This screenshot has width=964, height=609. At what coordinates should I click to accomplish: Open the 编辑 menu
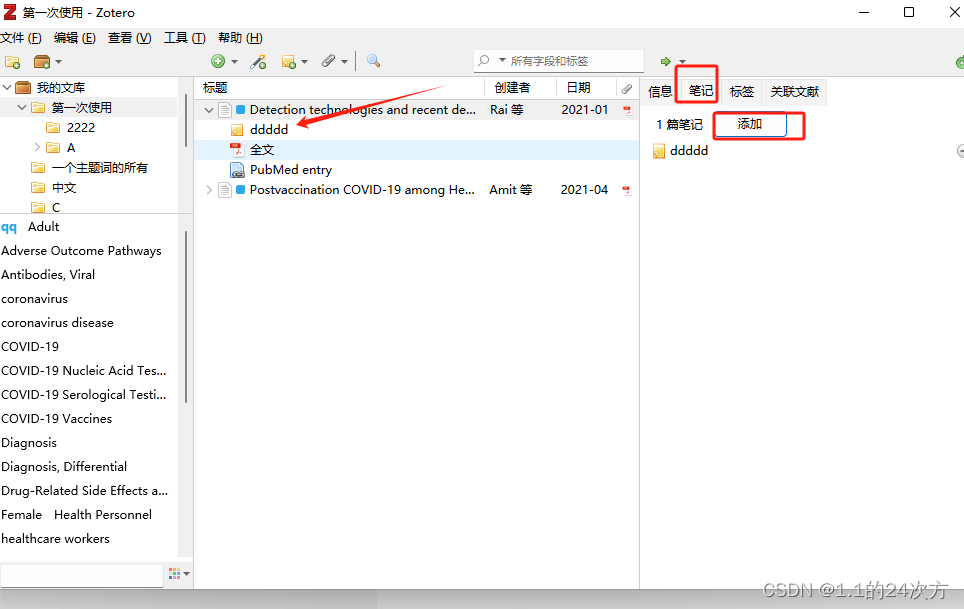coord(74,38)
